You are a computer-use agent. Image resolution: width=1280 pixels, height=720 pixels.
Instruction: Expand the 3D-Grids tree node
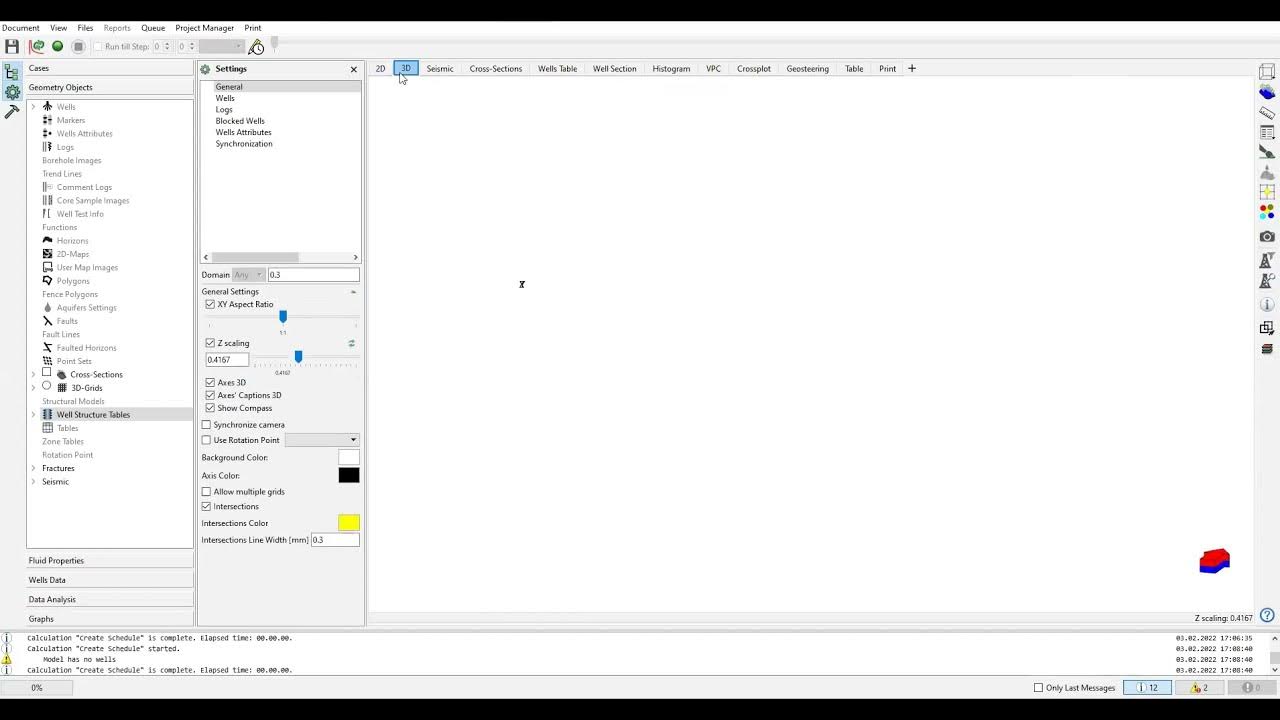coord(33,387)
